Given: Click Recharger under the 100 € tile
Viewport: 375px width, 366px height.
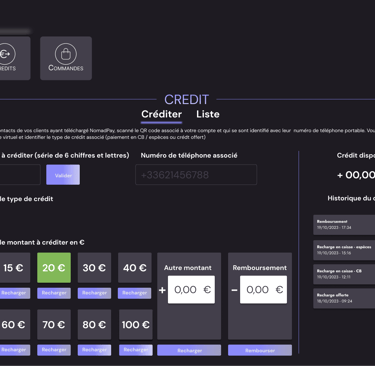Looking at the screenshot, I should coord(136,350).
